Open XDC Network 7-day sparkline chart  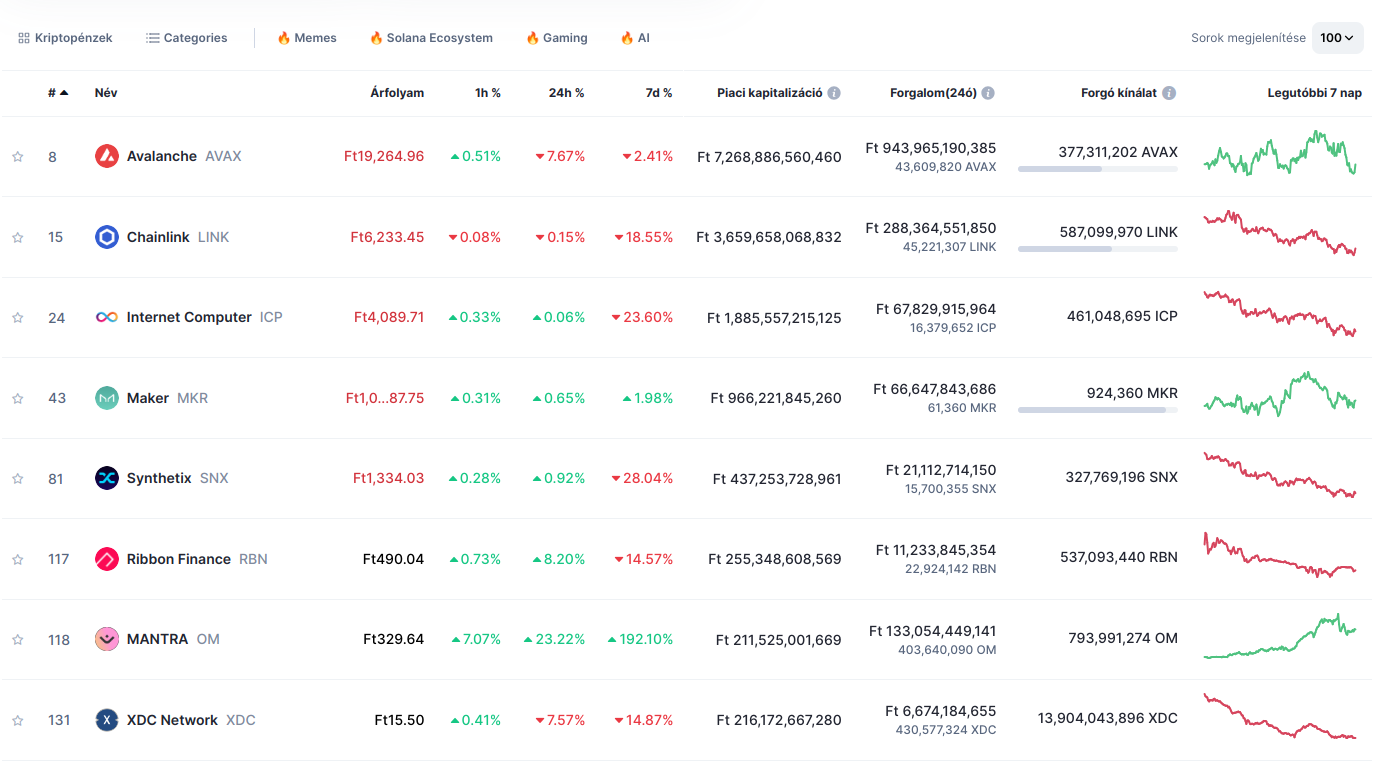click(1281, 716)
